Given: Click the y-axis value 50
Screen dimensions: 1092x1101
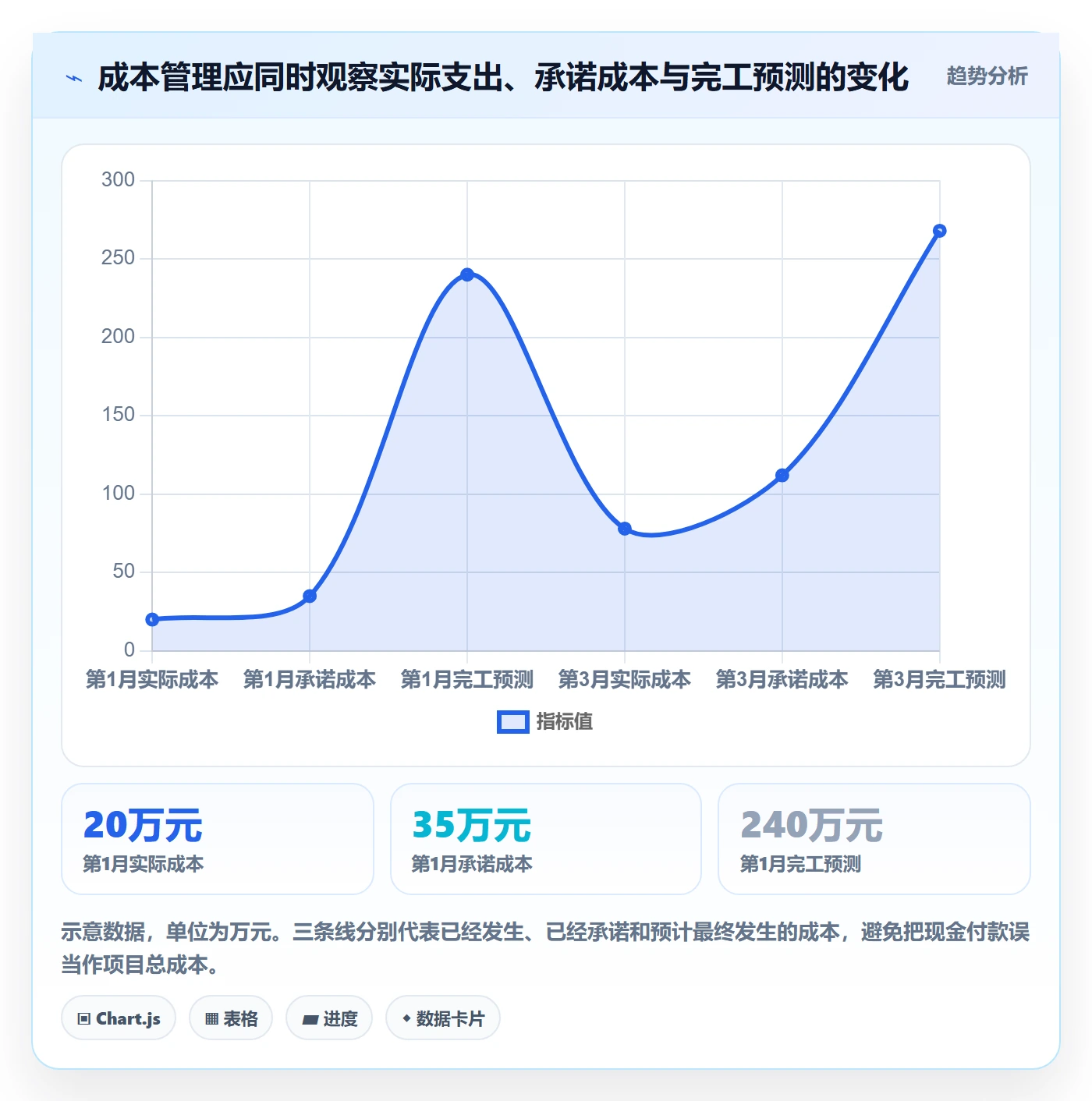Looking at the screenshot, I should tap(124, 572).
